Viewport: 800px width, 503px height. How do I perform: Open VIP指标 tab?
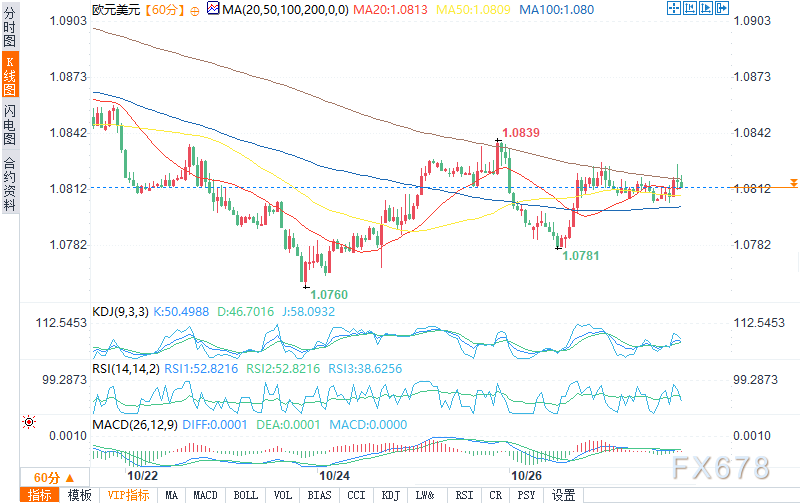point(129,495)
